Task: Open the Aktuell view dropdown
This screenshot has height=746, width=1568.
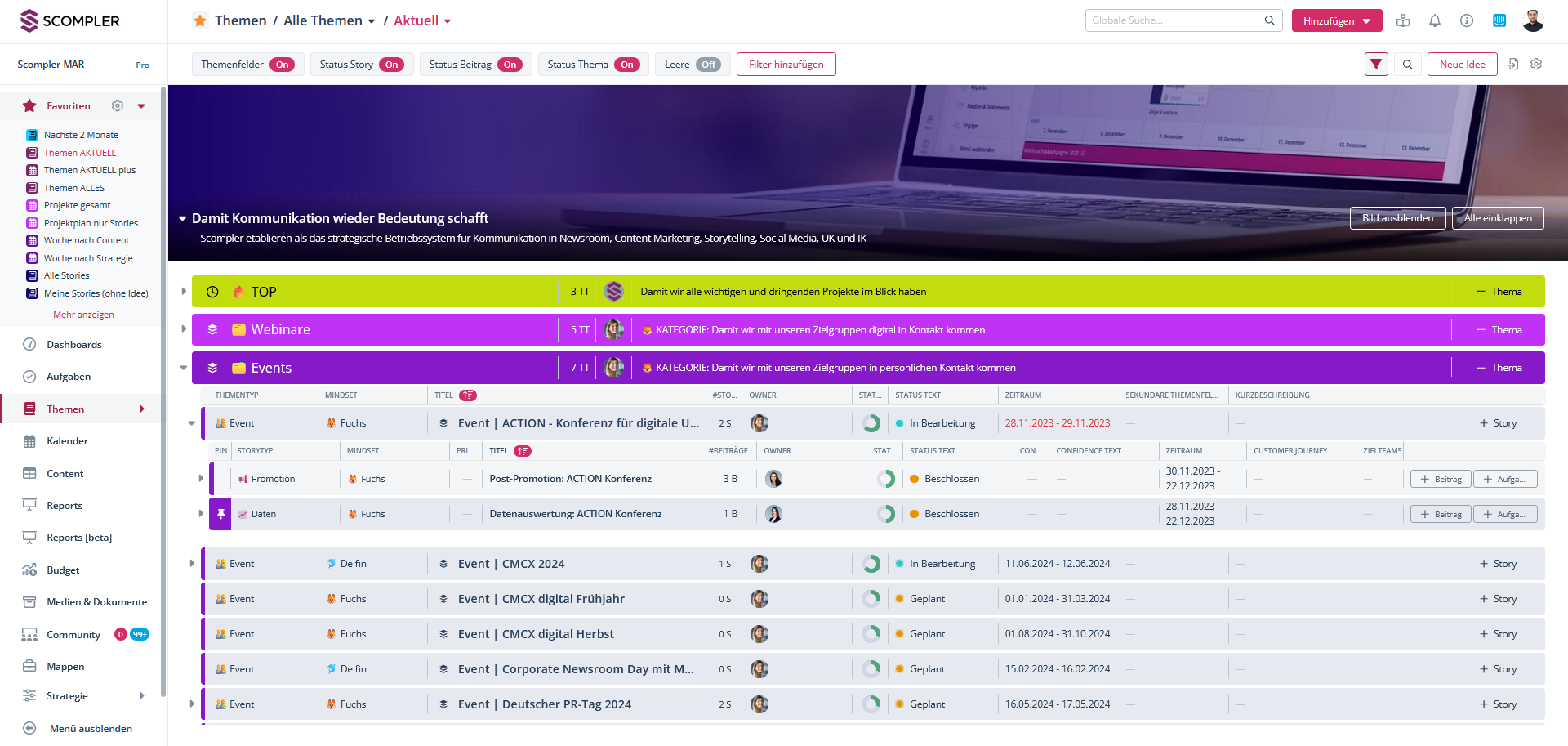Action: [x=448, y=21]
